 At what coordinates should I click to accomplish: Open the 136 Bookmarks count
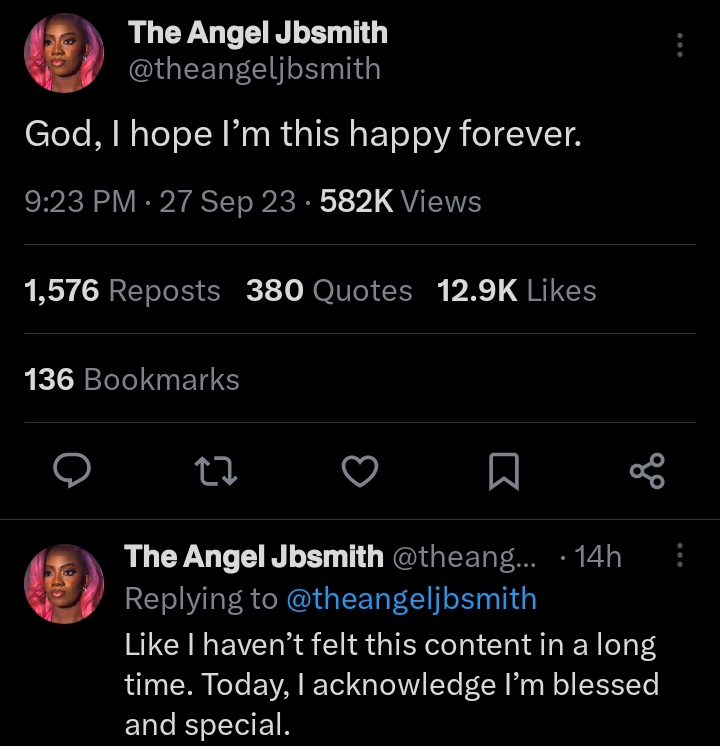(131, 380)
